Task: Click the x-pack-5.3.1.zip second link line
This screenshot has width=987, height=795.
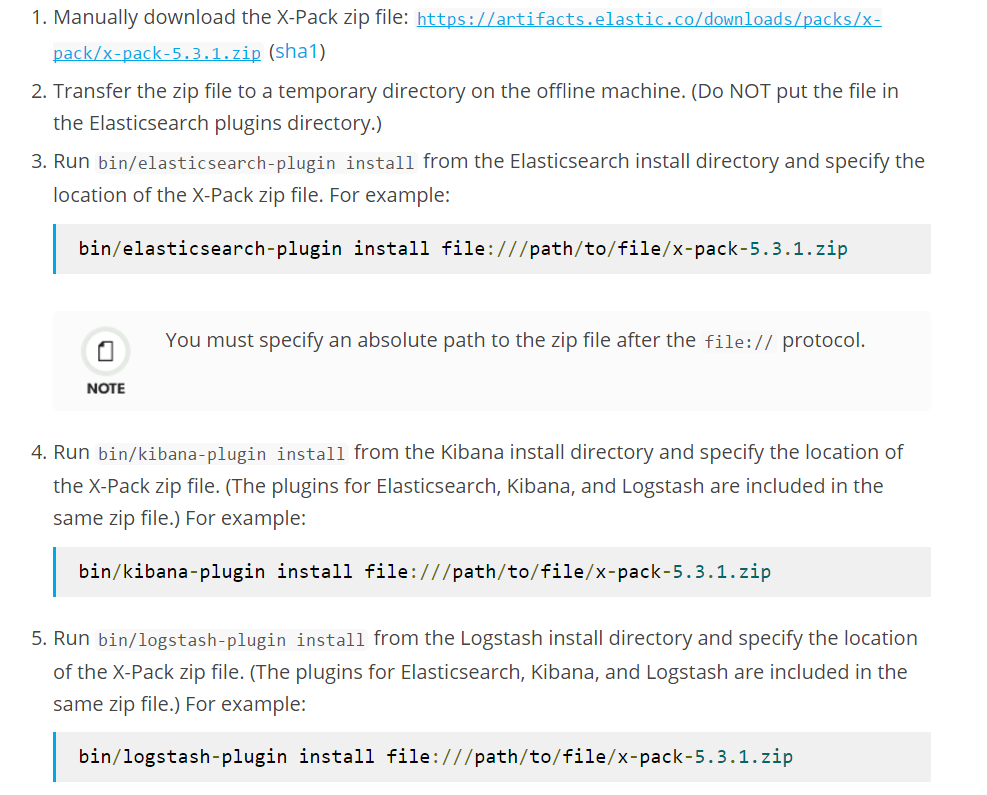Action: pyautogui.click(x=157, y=54)
